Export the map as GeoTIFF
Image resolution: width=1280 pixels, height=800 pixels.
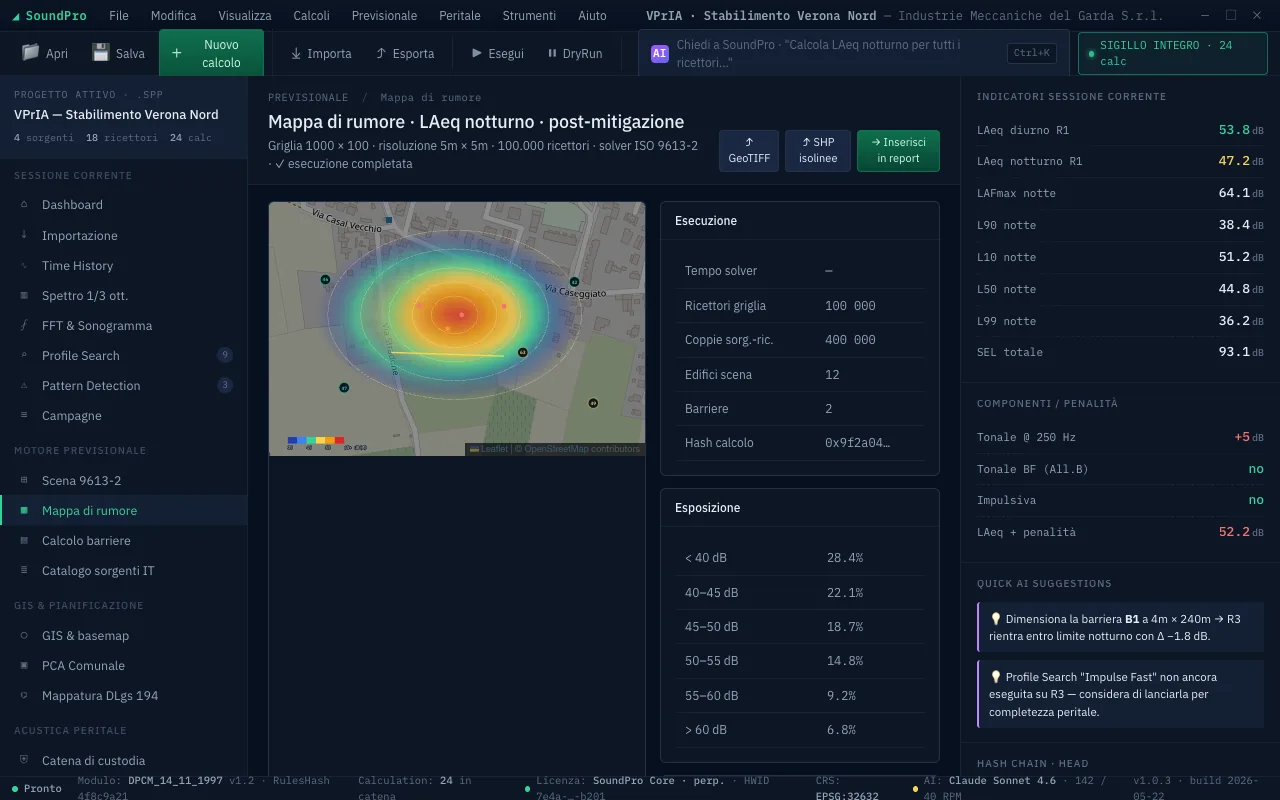click(x=749, y=150)
